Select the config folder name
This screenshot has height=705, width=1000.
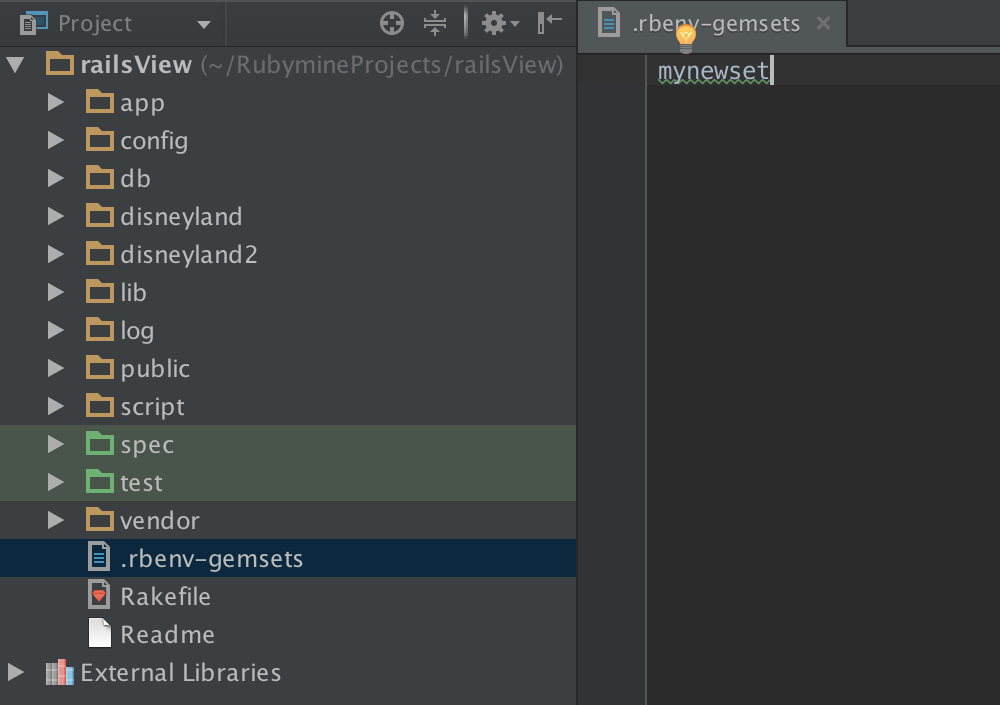coord(154,141)
